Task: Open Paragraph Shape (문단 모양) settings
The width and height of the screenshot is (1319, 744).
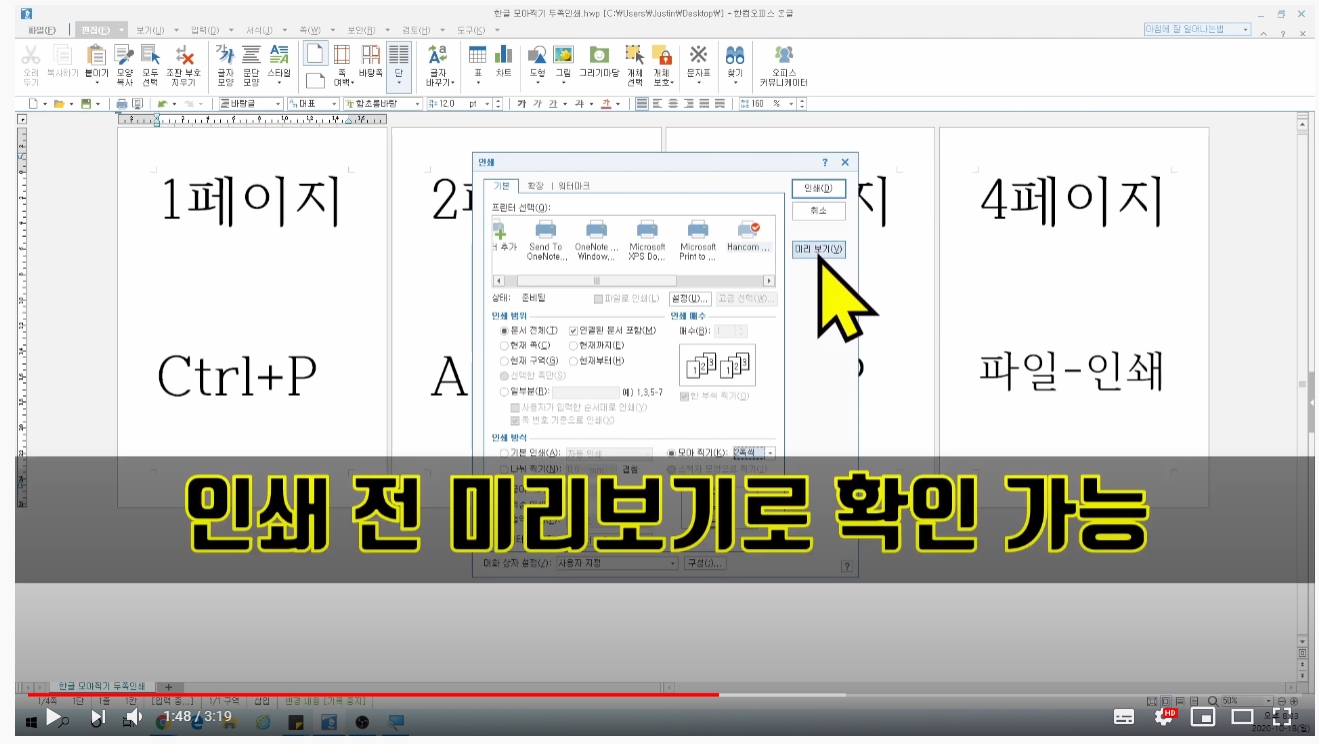Action: coord(251,65)
